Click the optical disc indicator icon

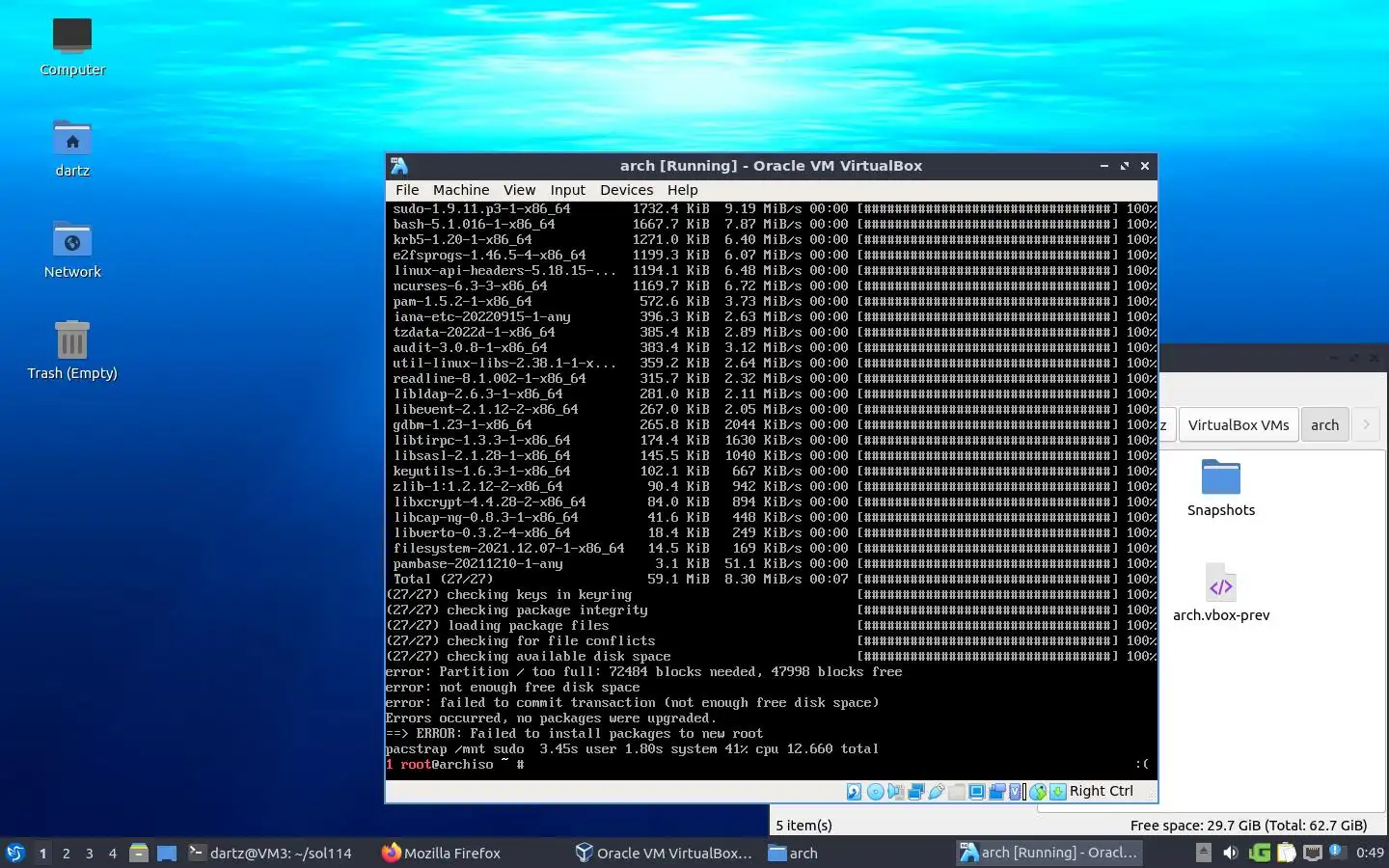[875, 792]
